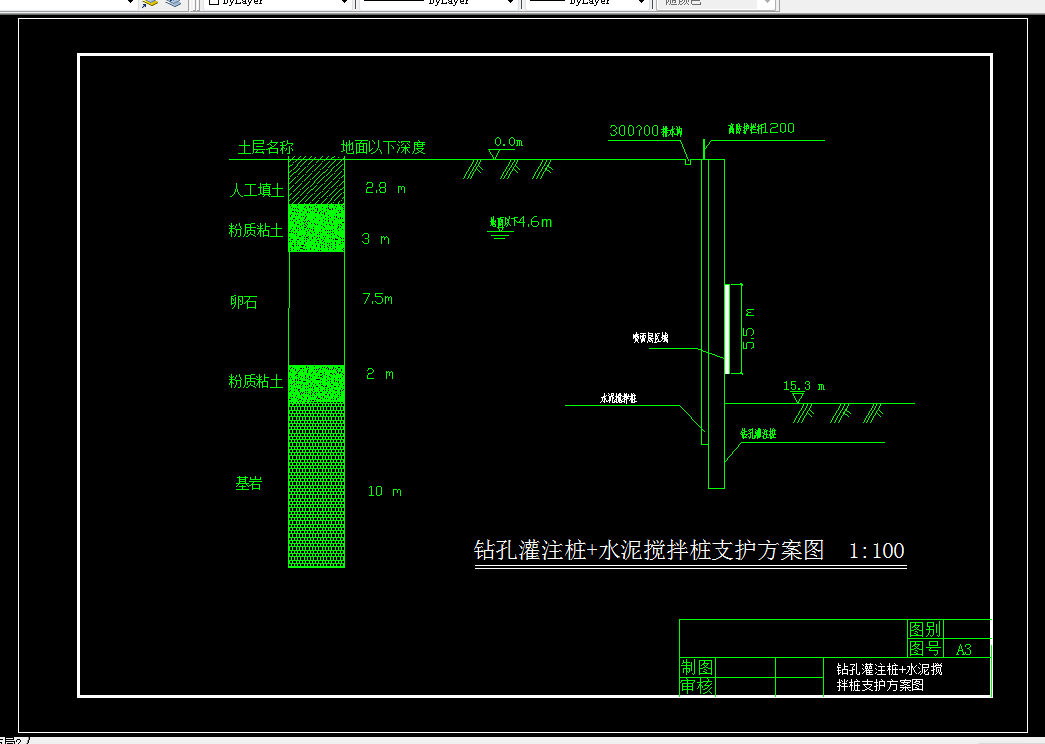This screenshot has height=744, width=1045.
Task: Select the 10 m depth value
Action: coord(385,491)
